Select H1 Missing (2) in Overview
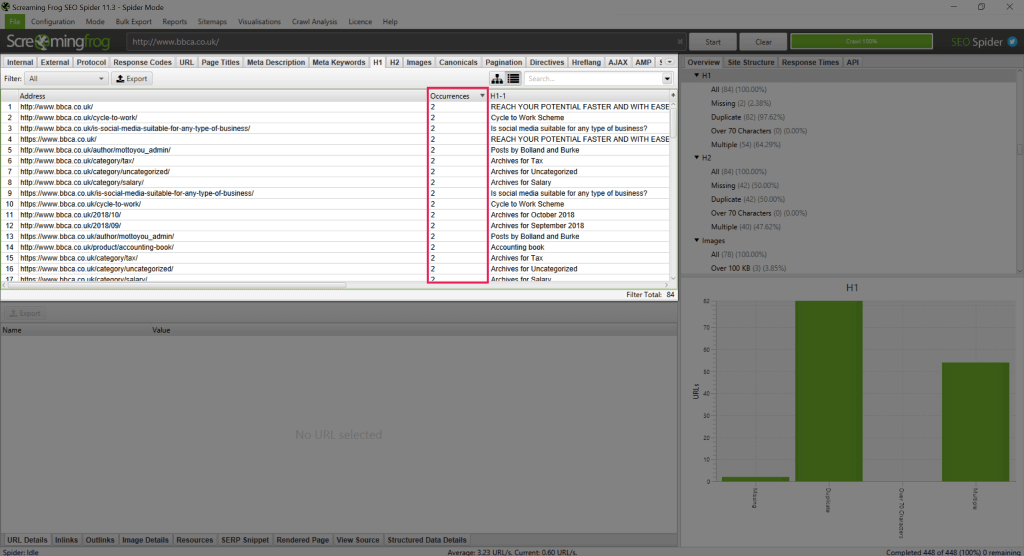The height and width of the screenshot is (556, 1024). point(741,103)
